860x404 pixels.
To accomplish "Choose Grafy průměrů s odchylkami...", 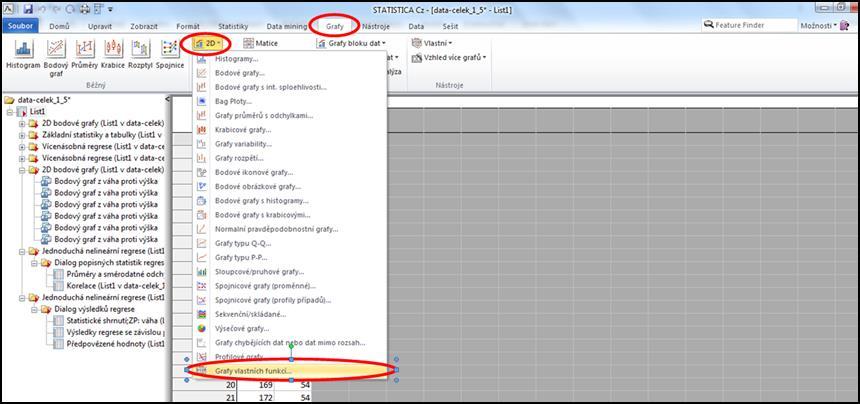I will point(290,116).
